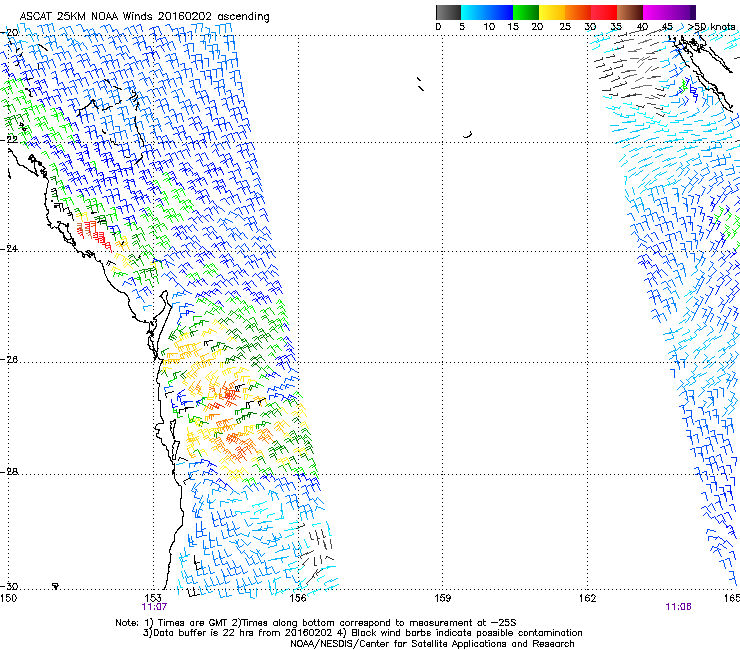Click the cyan-to-blue 5-15 knots legend segment
Image resolution: width=740 pixels, height=650 pixels.
pos(487,12)
